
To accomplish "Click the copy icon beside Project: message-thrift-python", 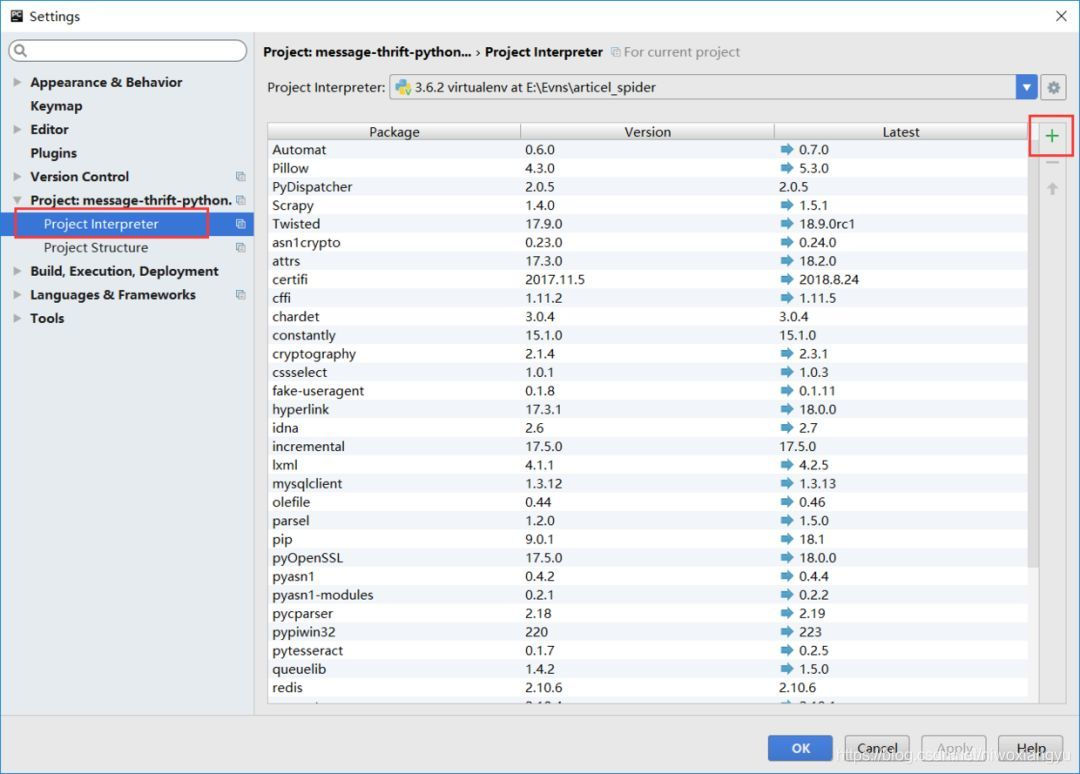I will point(240,200).
